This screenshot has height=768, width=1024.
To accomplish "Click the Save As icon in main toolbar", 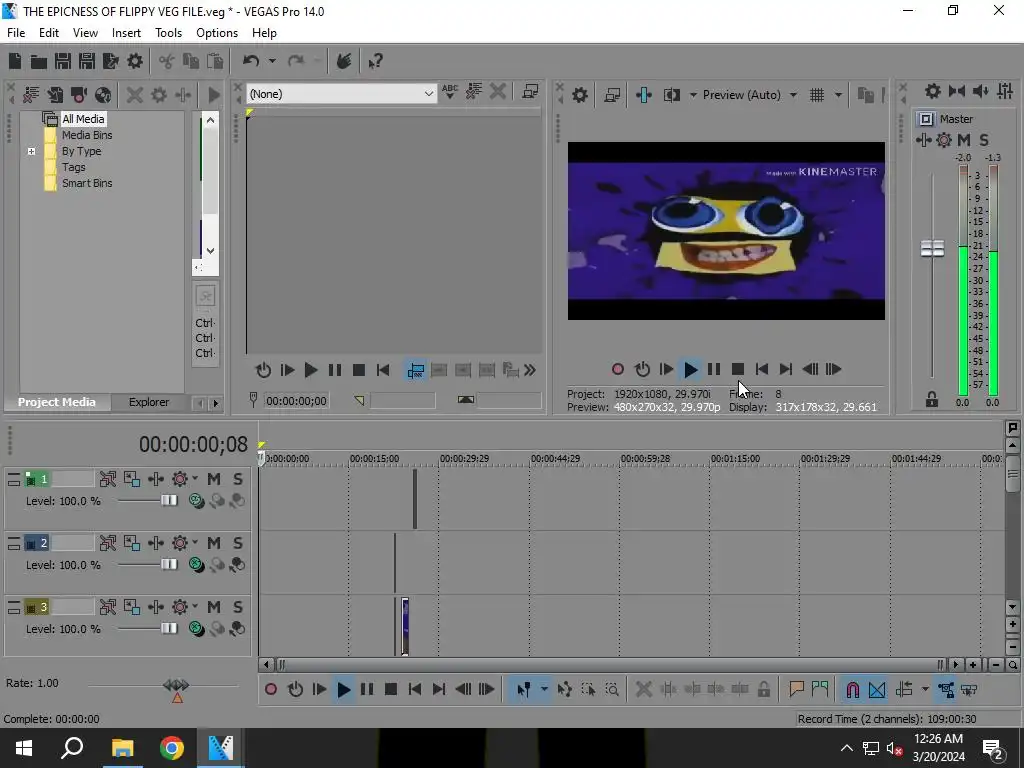I will click(x=87, y=61).
